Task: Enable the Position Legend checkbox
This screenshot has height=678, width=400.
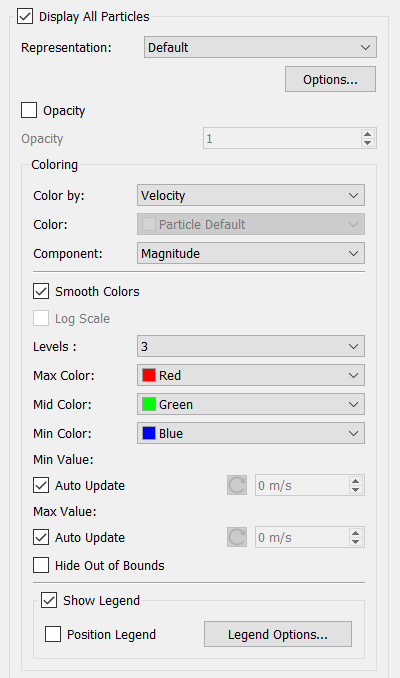Action: point(53,634)
